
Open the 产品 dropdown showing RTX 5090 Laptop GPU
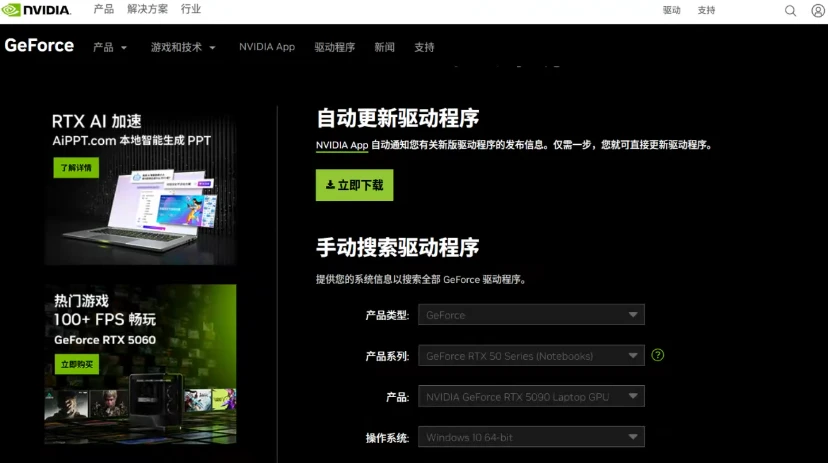click(x=531, y=397)
